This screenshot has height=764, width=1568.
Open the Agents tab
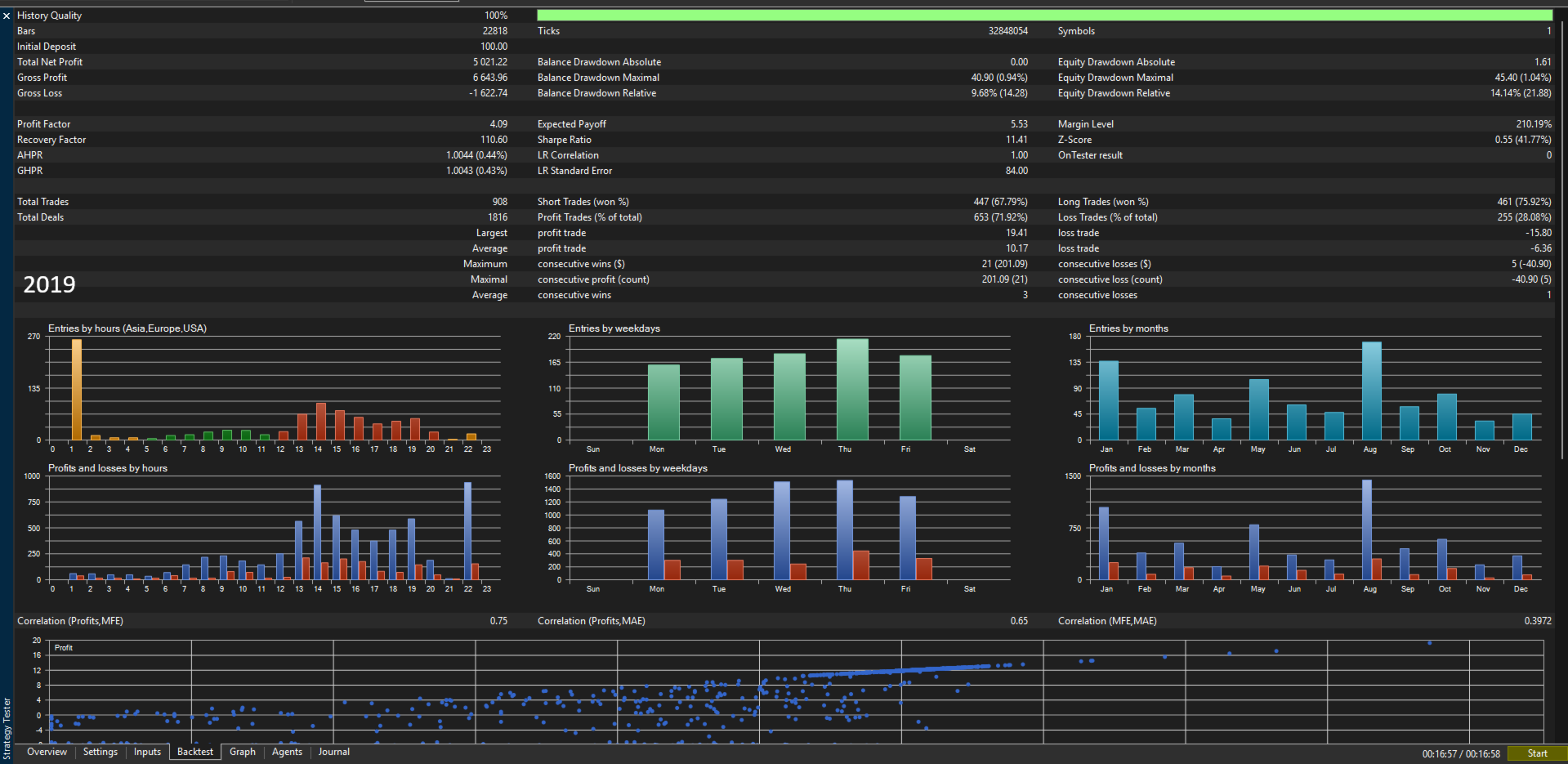coord(287,752)
